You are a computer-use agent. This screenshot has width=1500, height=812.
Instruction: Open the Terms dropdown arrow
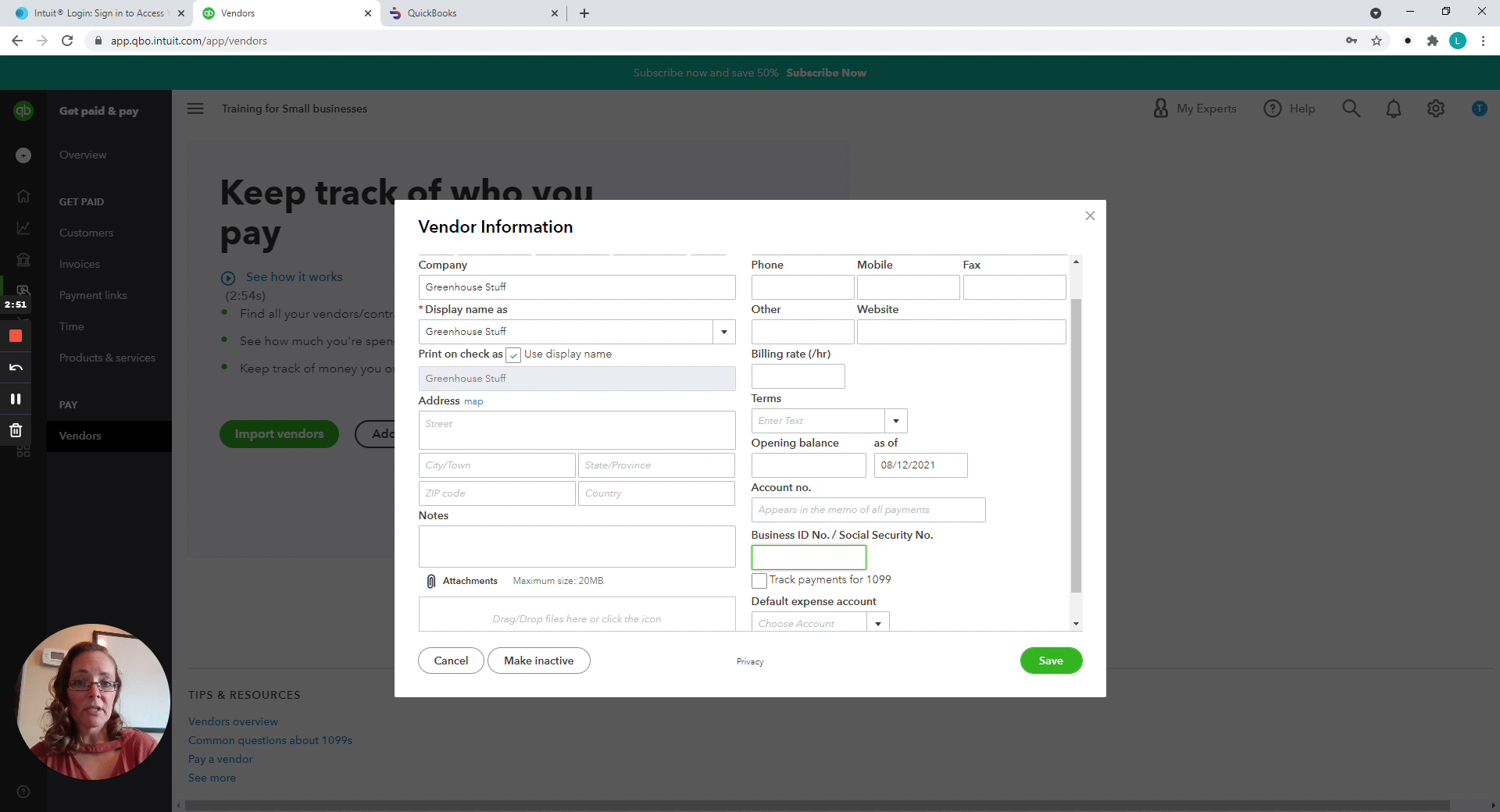895,421
